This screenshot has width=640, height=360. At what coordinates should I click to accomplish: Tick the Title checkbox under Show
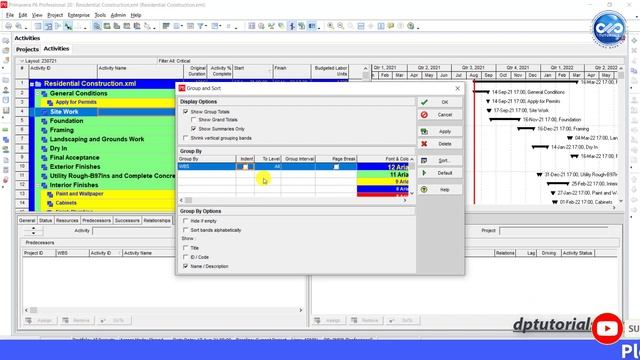click(x=186, y=248)
